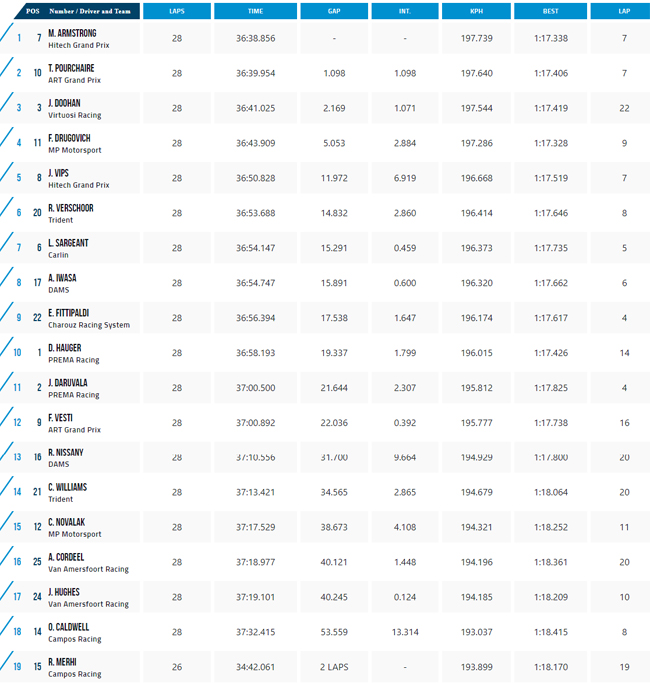This screenshot has height=683, width=650.
Task: Click Doohan's best lap number 22
Action: click(624, 108)
